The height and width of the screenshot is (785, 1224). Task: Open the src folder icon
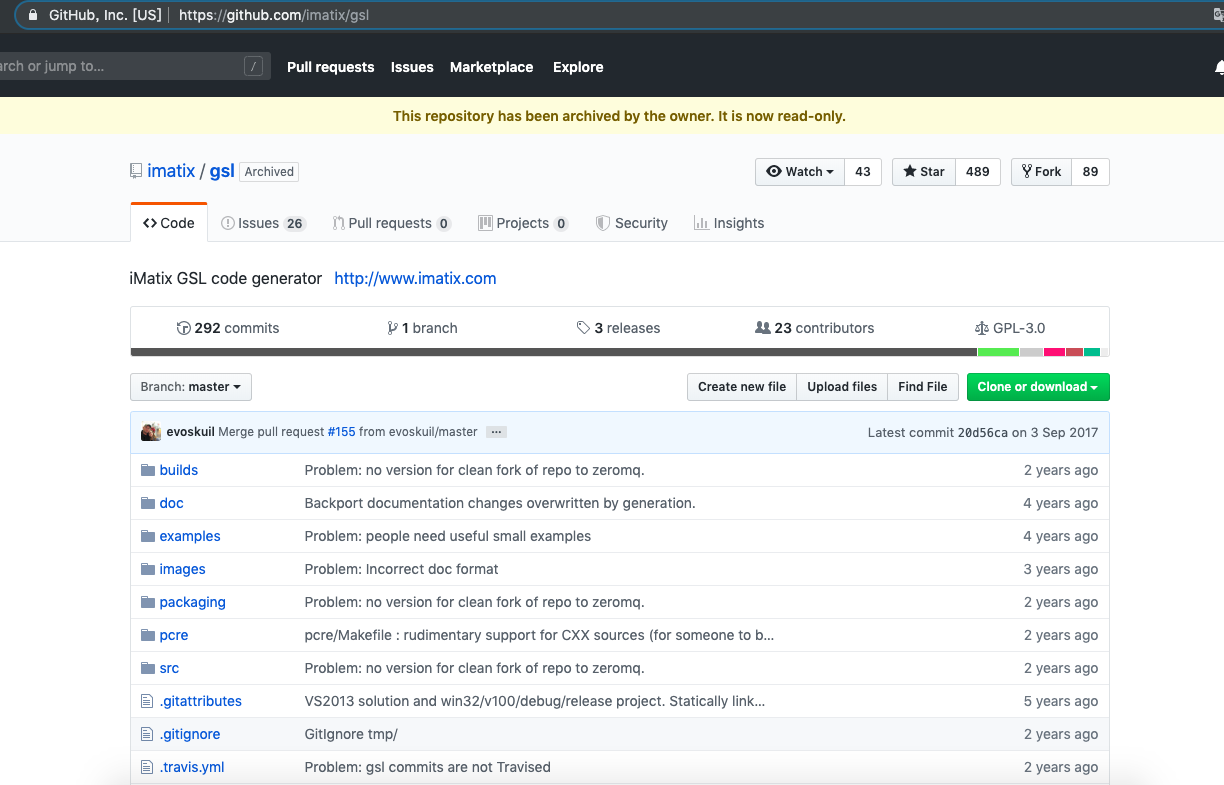pos(148,668)
